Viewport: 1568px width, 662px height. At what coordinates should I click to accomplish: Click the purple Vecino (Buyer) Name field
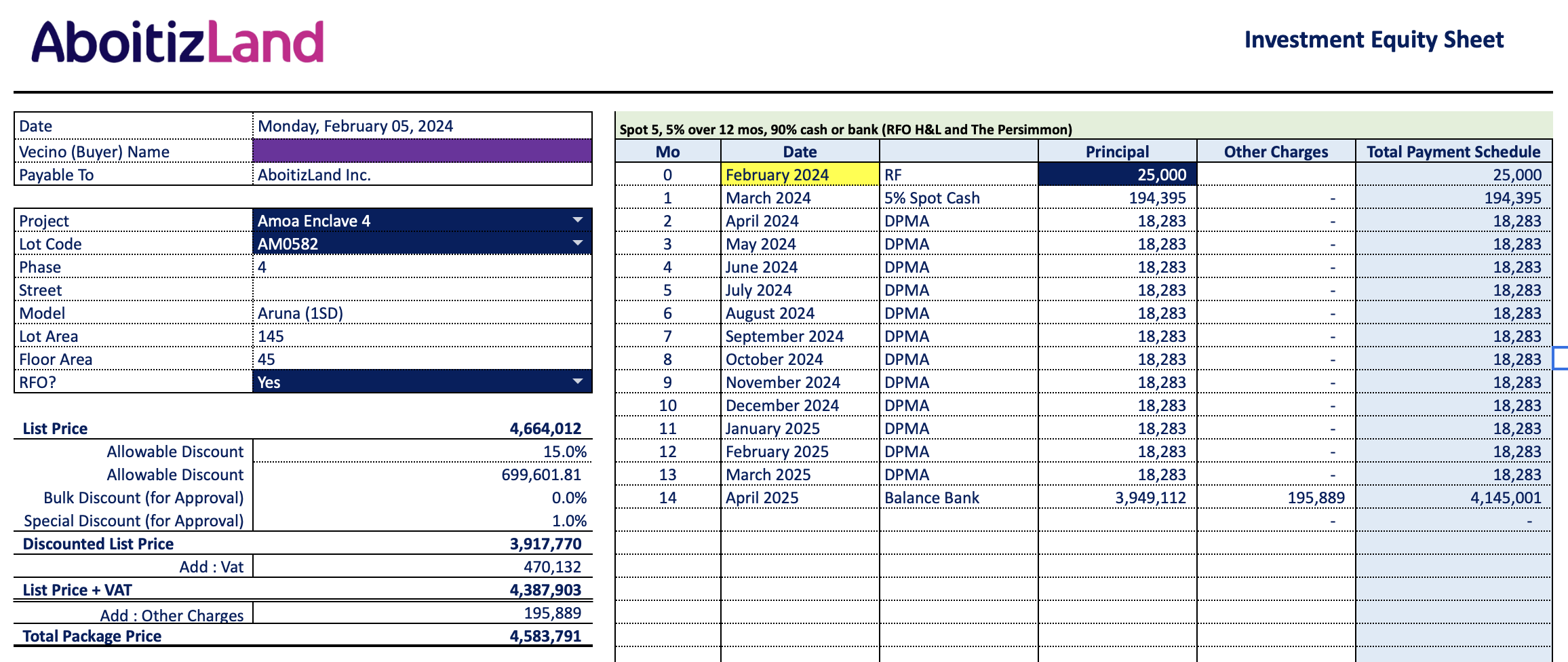(x=422, y=151)
